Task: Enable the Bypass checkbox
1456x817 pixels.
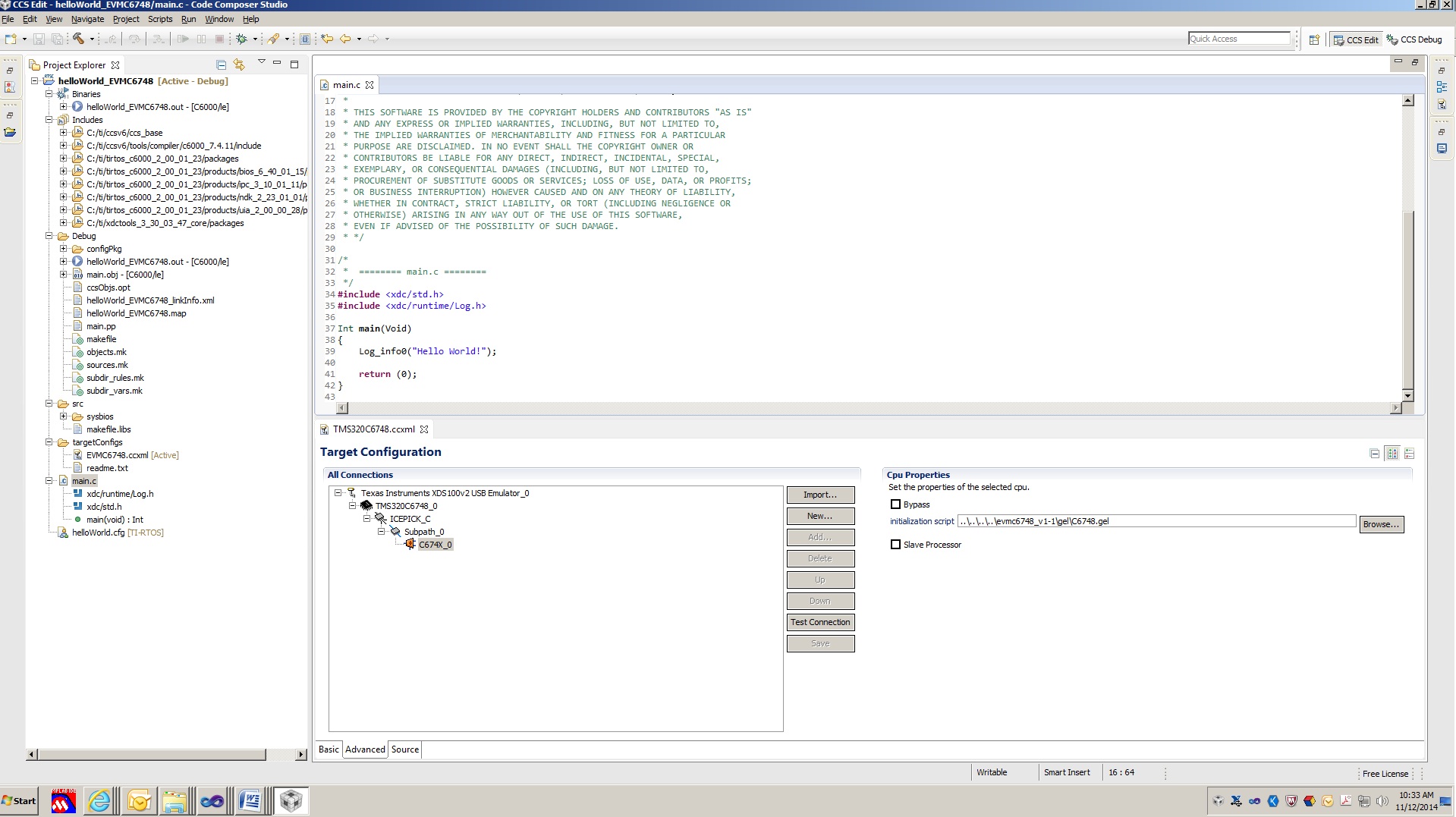Action: point(895,504)
